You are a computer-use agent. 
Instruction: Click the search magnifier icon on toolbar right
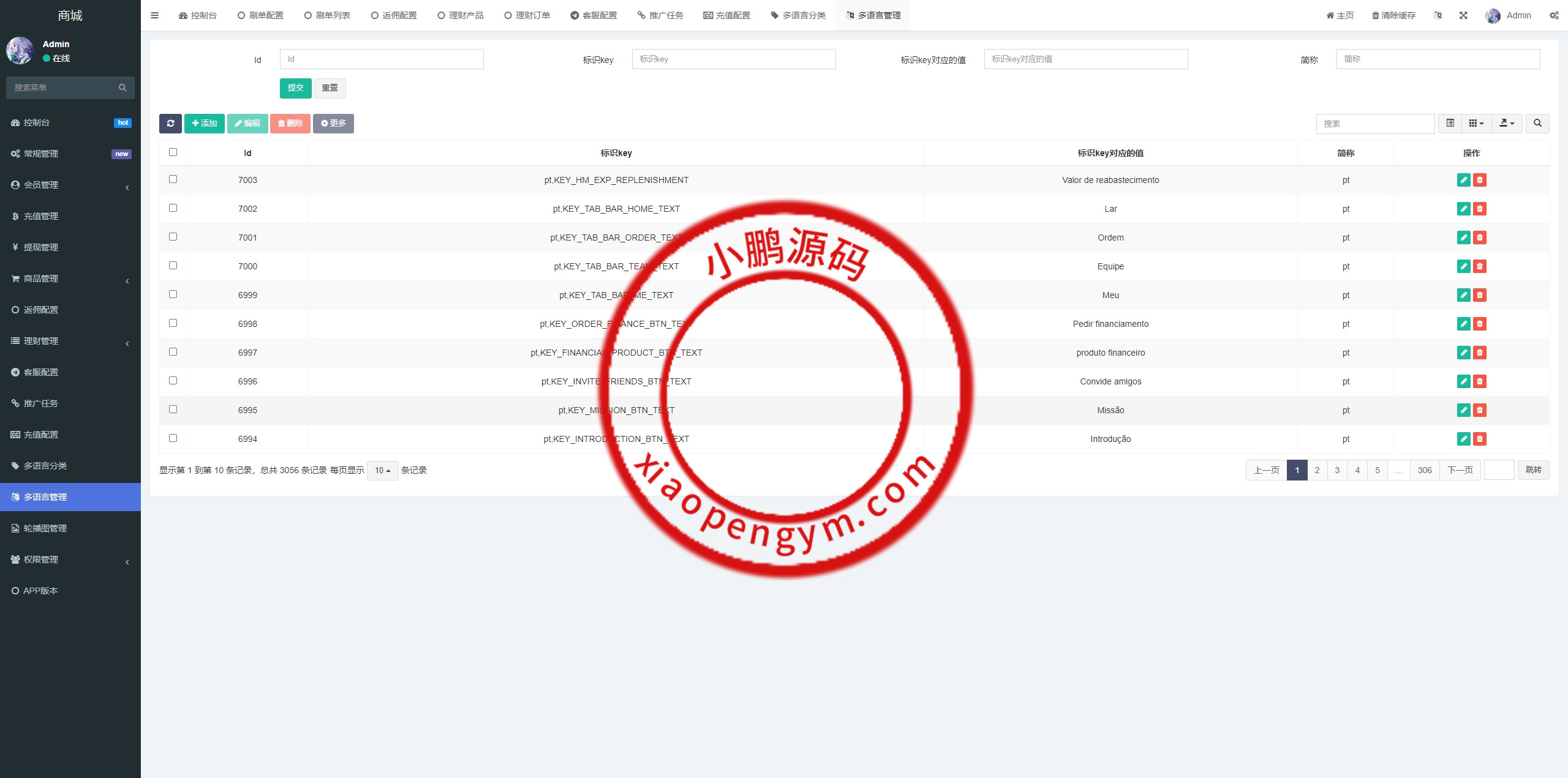point(1537,123)
